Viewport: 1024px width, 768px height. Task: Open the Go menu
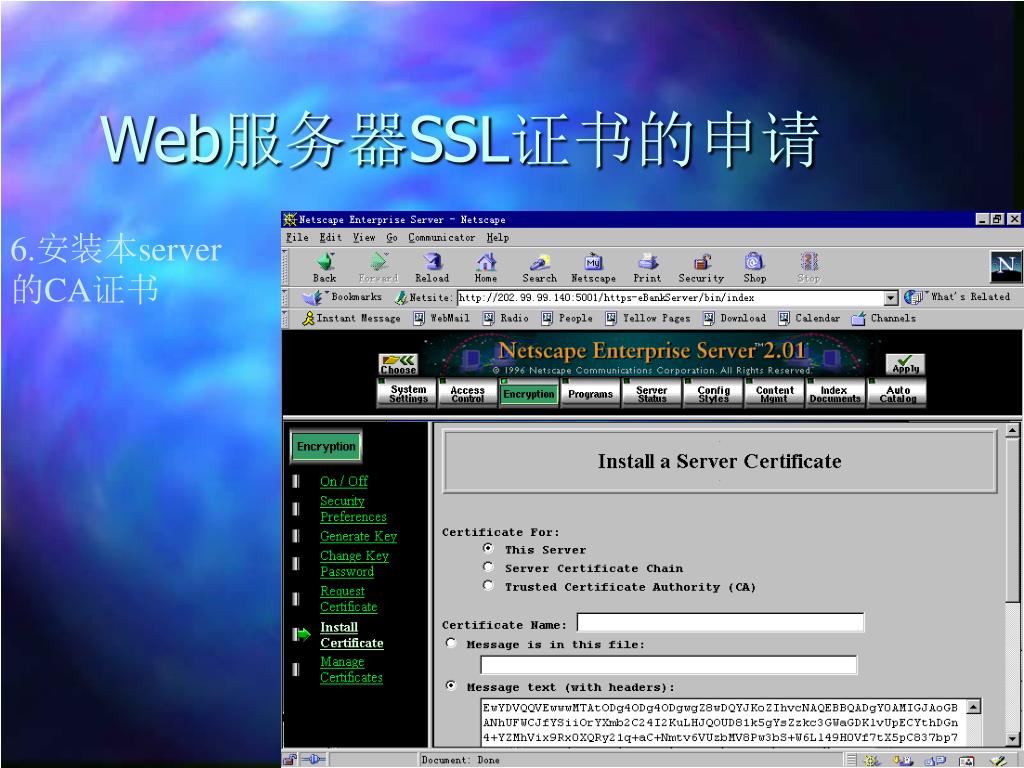tap(391, 238)
